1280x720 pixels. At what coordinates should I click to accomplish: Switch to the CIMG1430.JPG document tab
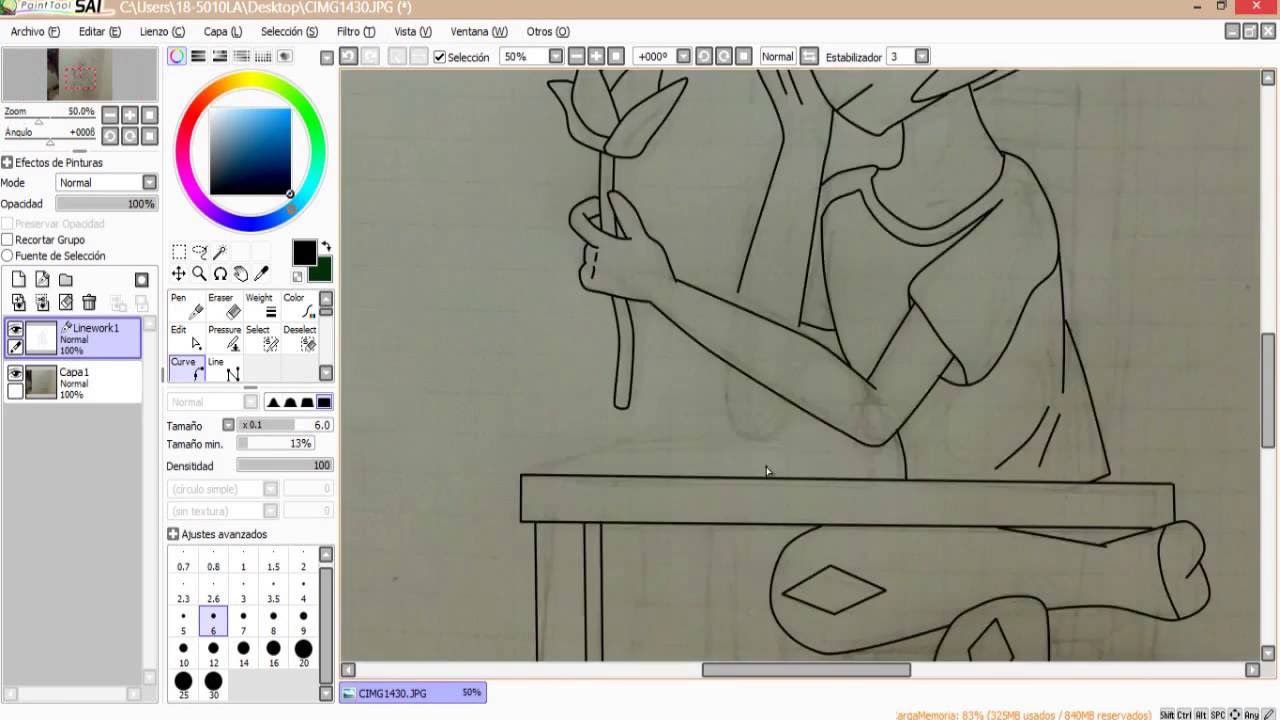click(x=412, y=692)
